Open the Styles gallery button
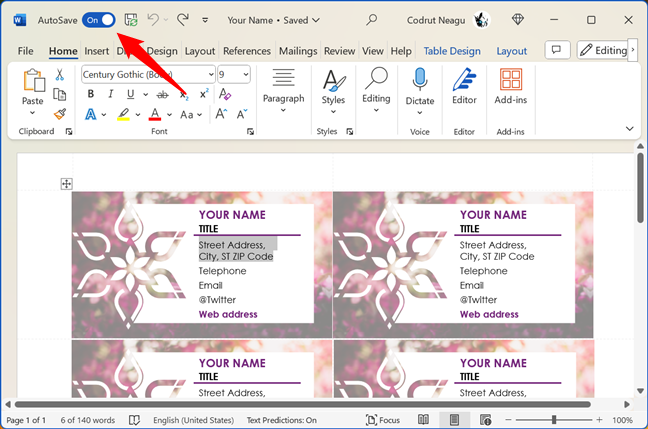The image size is (648, 429). pos(334,91)
